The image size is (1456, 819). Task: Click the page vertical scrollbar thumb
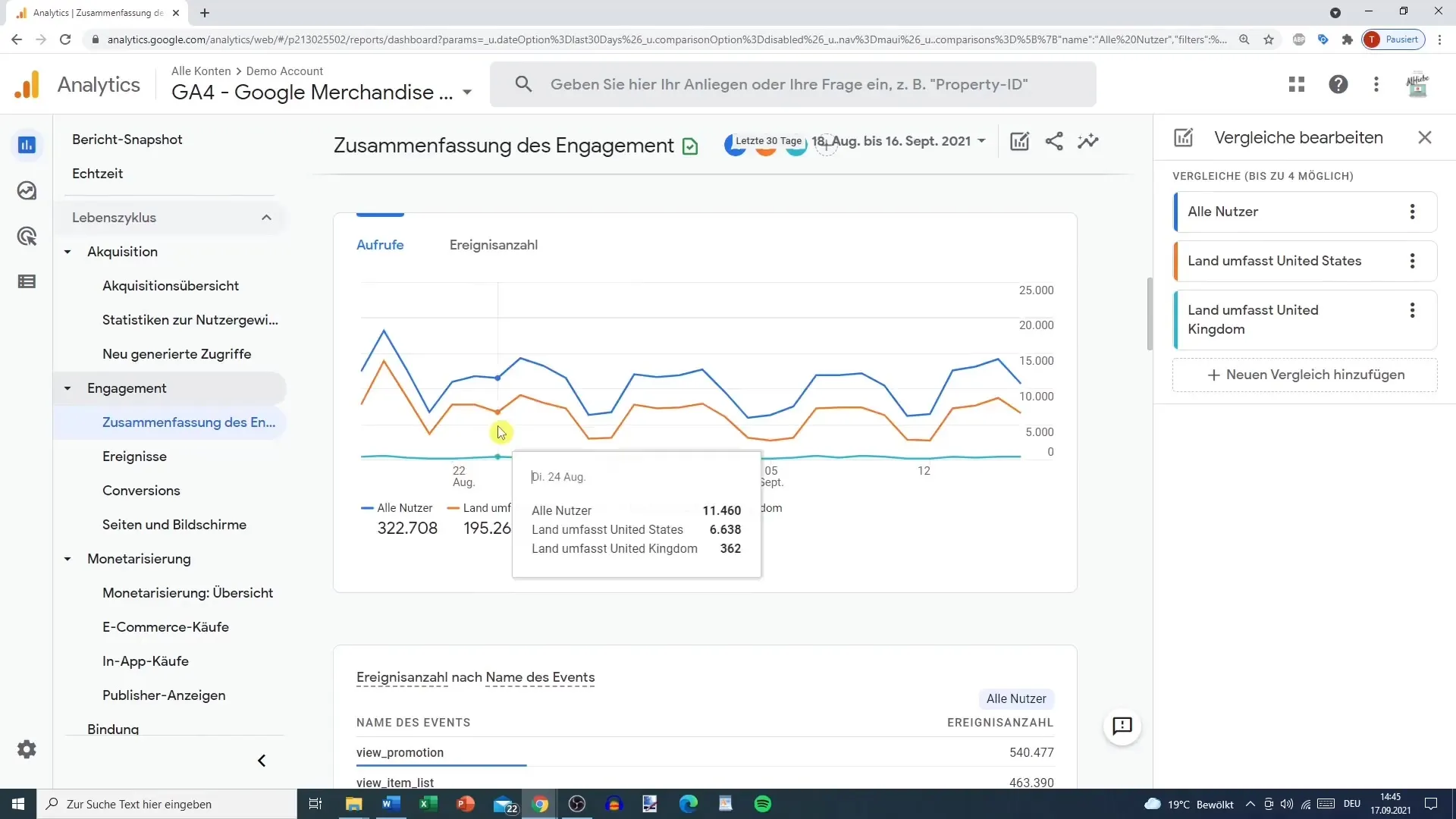point(1150,314)
